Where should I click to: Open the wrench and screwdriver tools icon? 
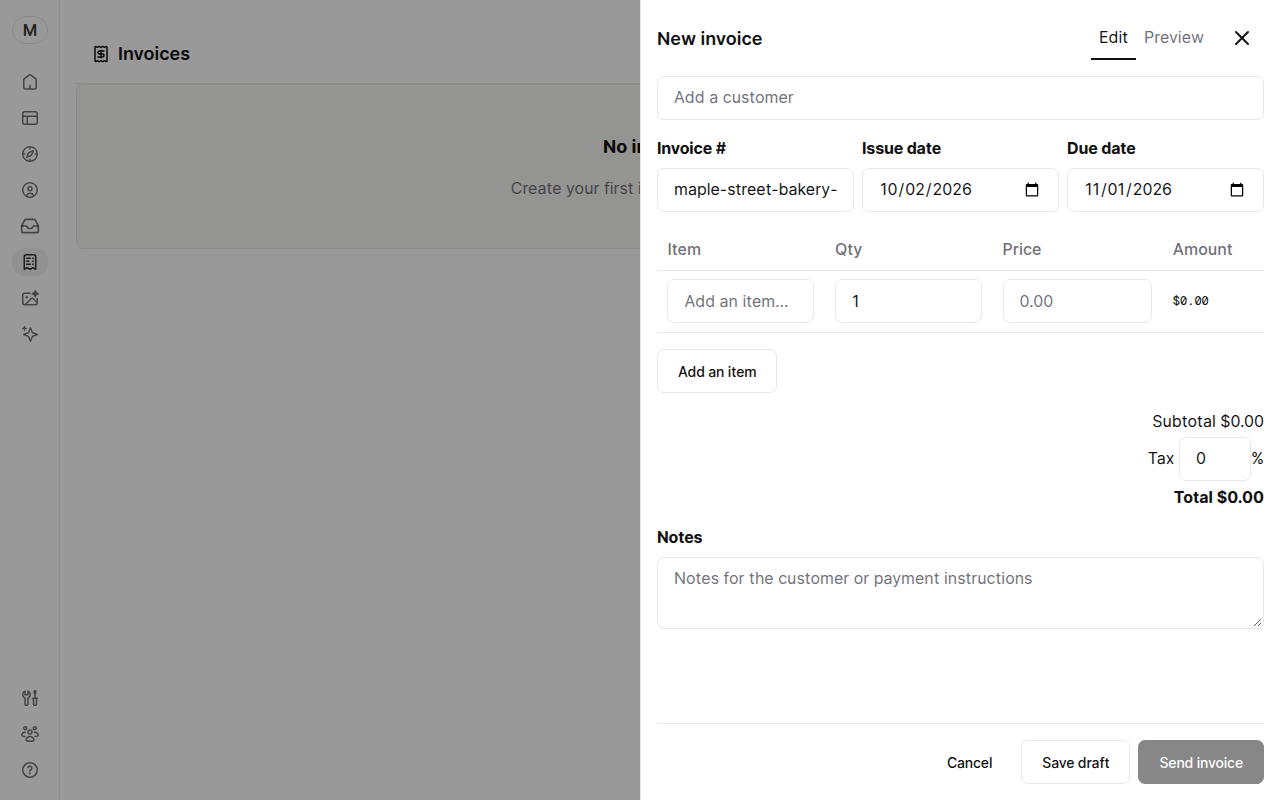(30, 698)
